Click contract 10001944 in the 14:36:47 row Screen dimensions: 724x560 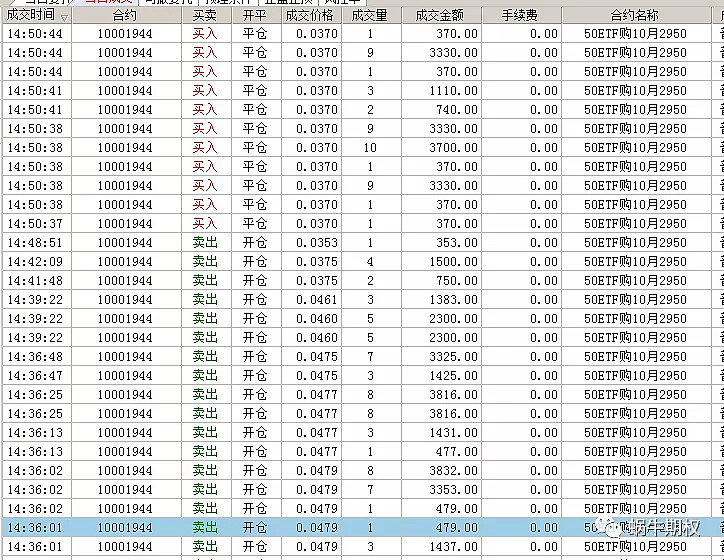[125, 376]
